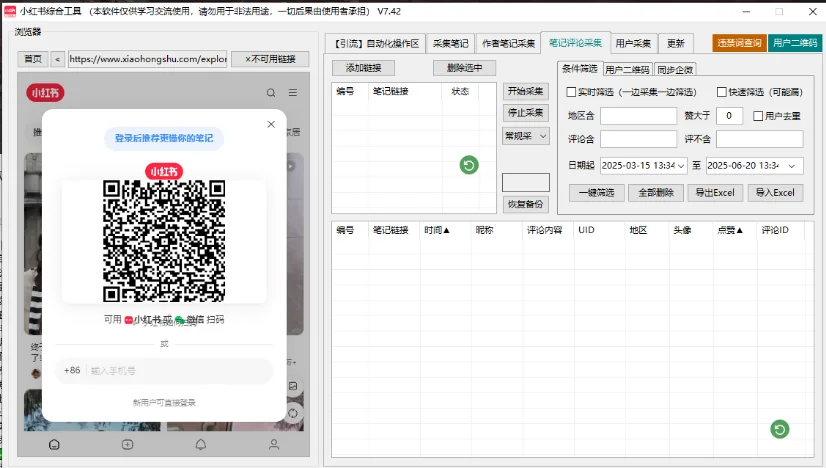This screenshot has height=468, width=826.
Task: Enable 快速筛选 checkbox
Action: coord(722,92)
